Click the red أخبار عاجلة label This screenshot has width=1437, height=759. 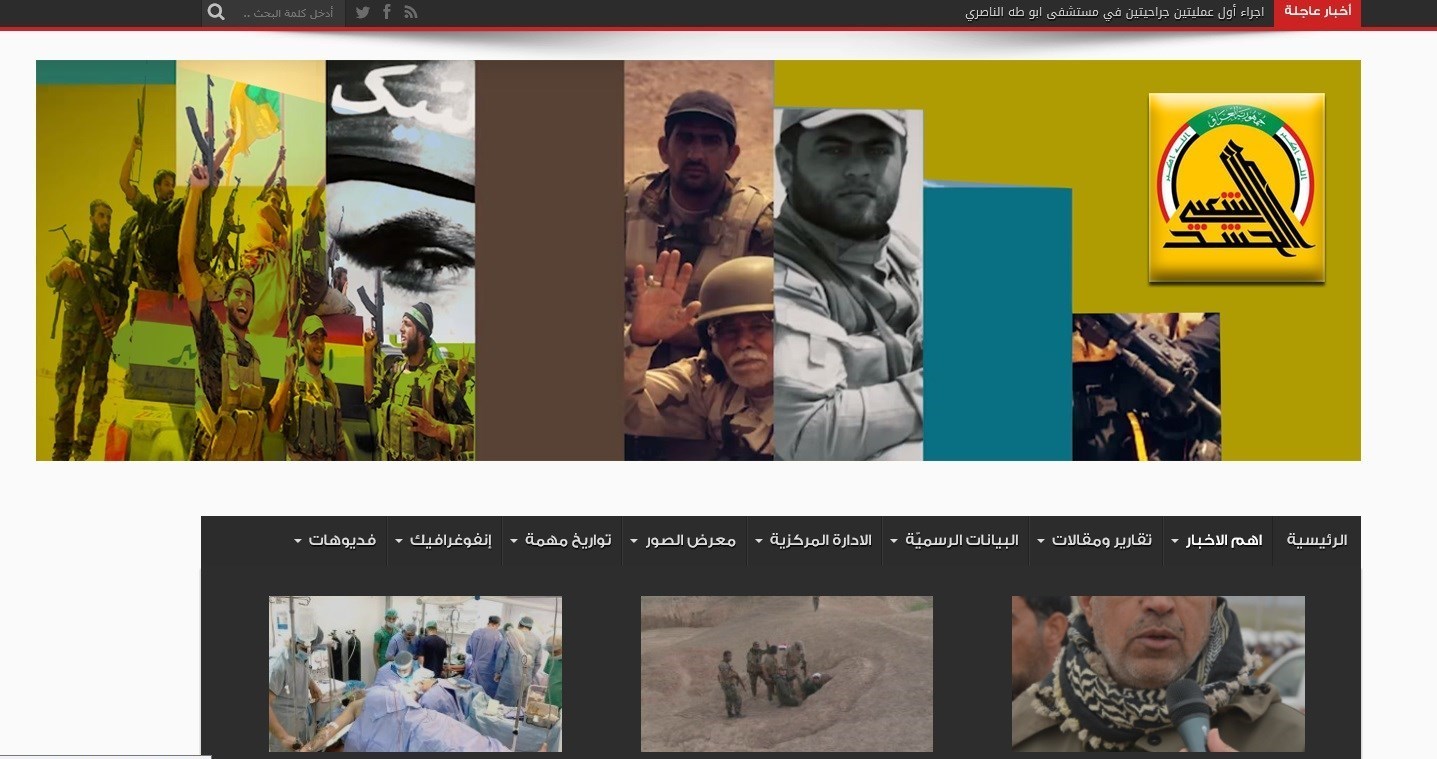[x=1317, y=12]
